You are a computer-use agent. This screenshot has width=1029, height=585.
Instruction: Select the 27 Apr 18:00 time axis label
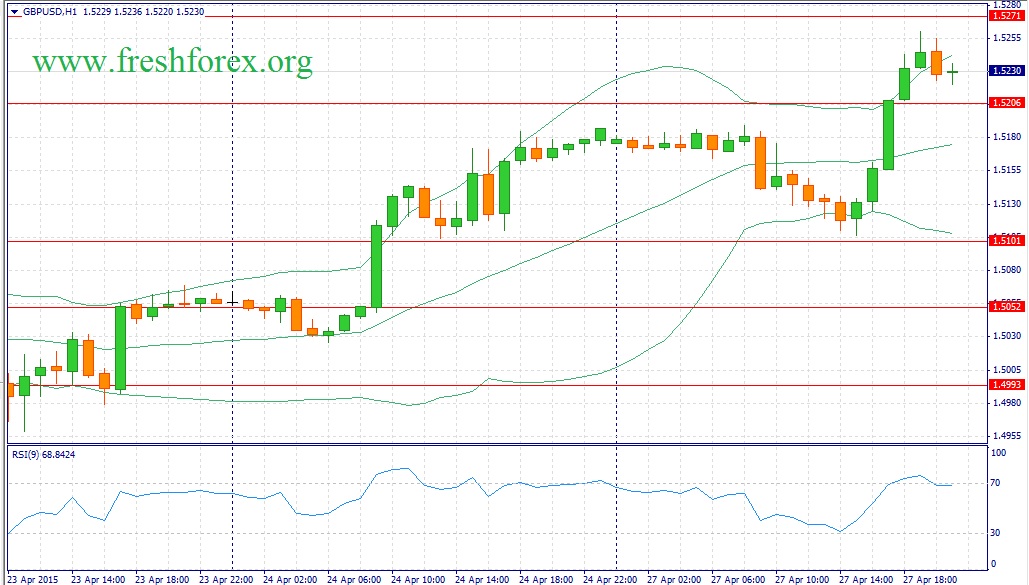coord(931,578)
